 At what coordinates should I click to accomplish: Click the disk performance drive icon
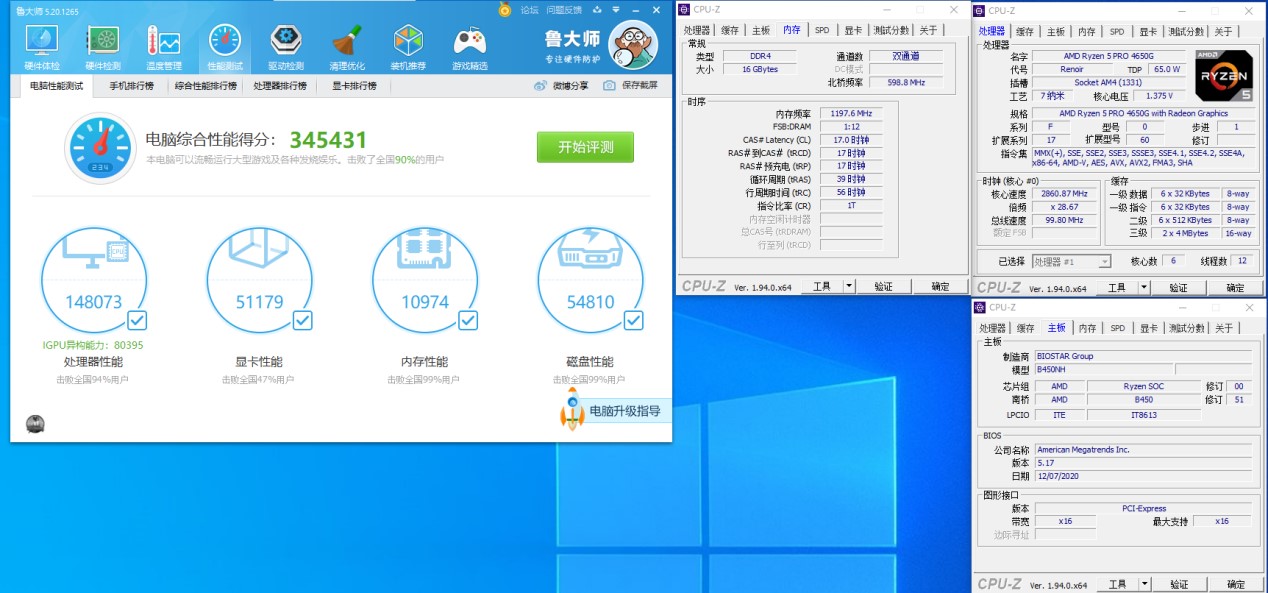click(x=590, y=250)
